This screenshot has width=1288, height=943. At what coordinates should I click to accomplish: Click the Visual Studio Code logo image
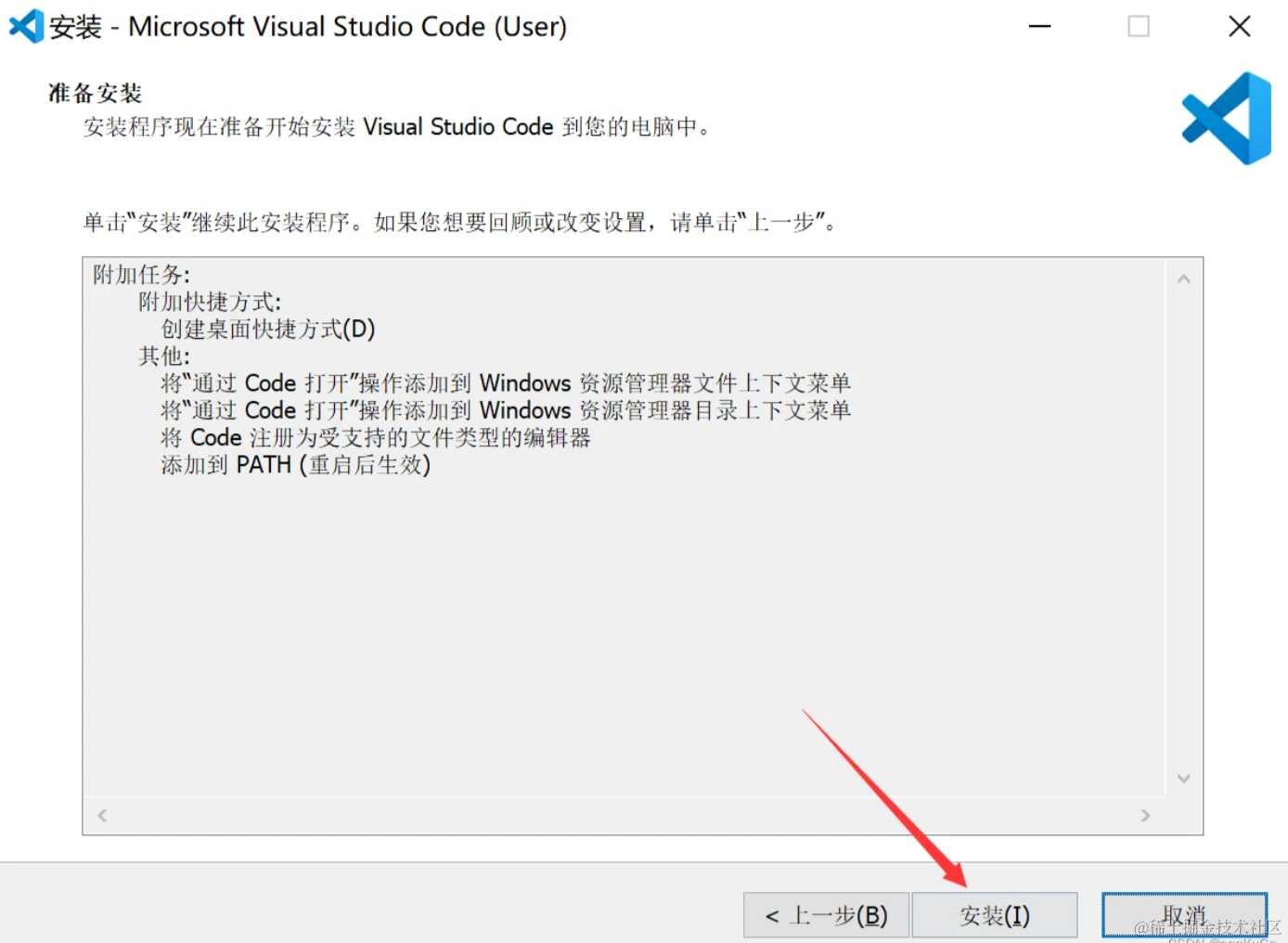[1225, 119]
